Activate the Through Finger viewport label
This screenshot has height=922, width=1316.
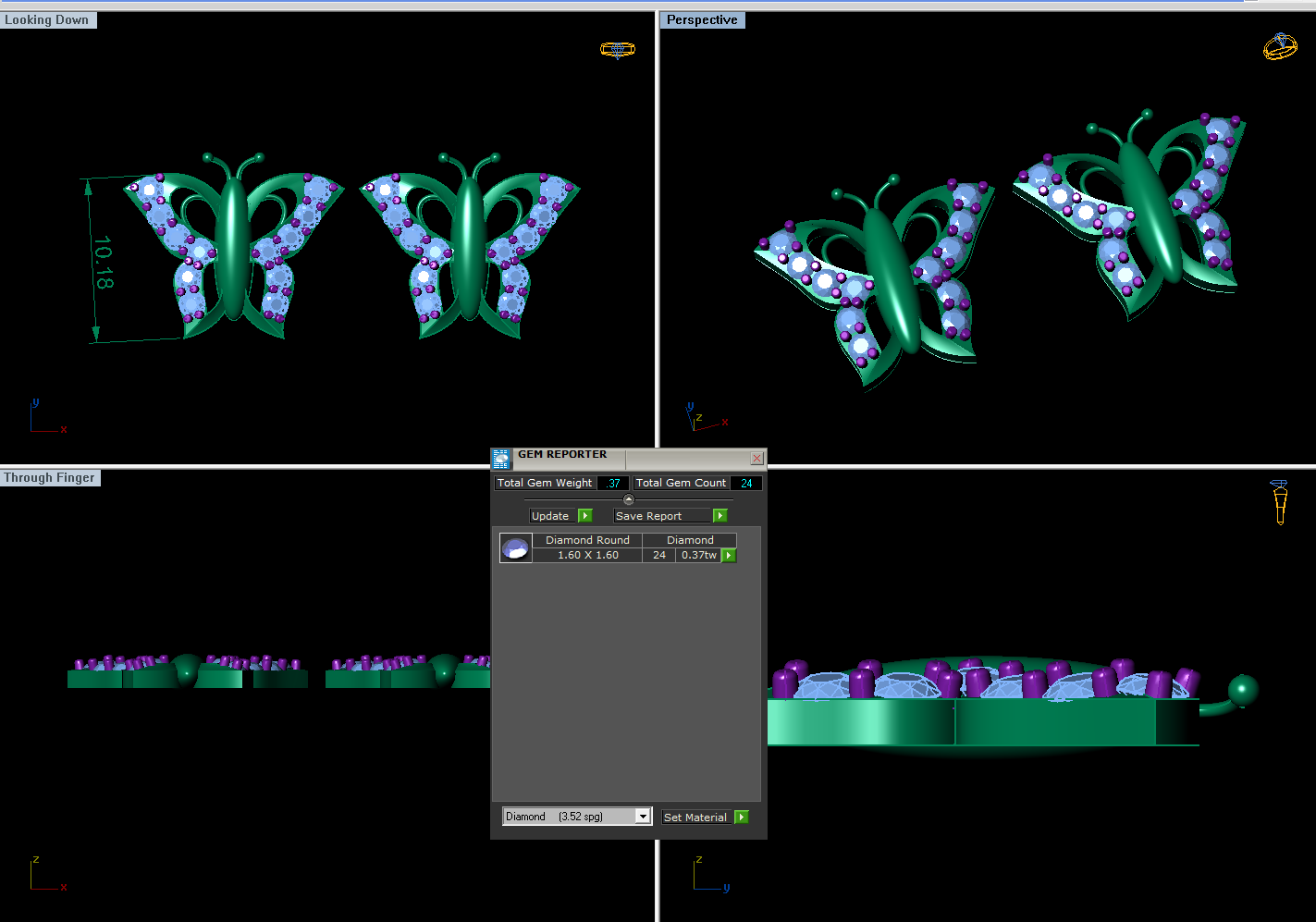click(50, 478)
